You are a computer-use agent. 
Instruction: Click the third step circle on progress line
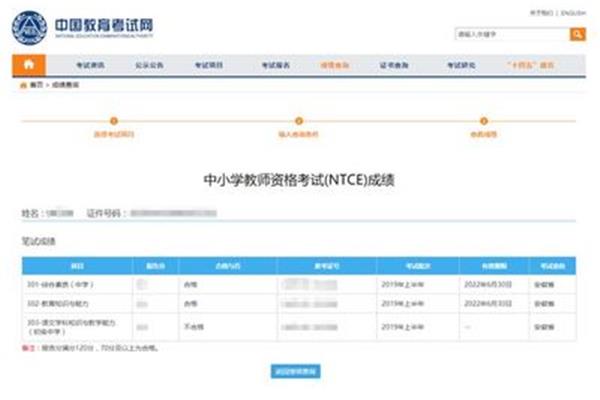[x=484, y=121]
